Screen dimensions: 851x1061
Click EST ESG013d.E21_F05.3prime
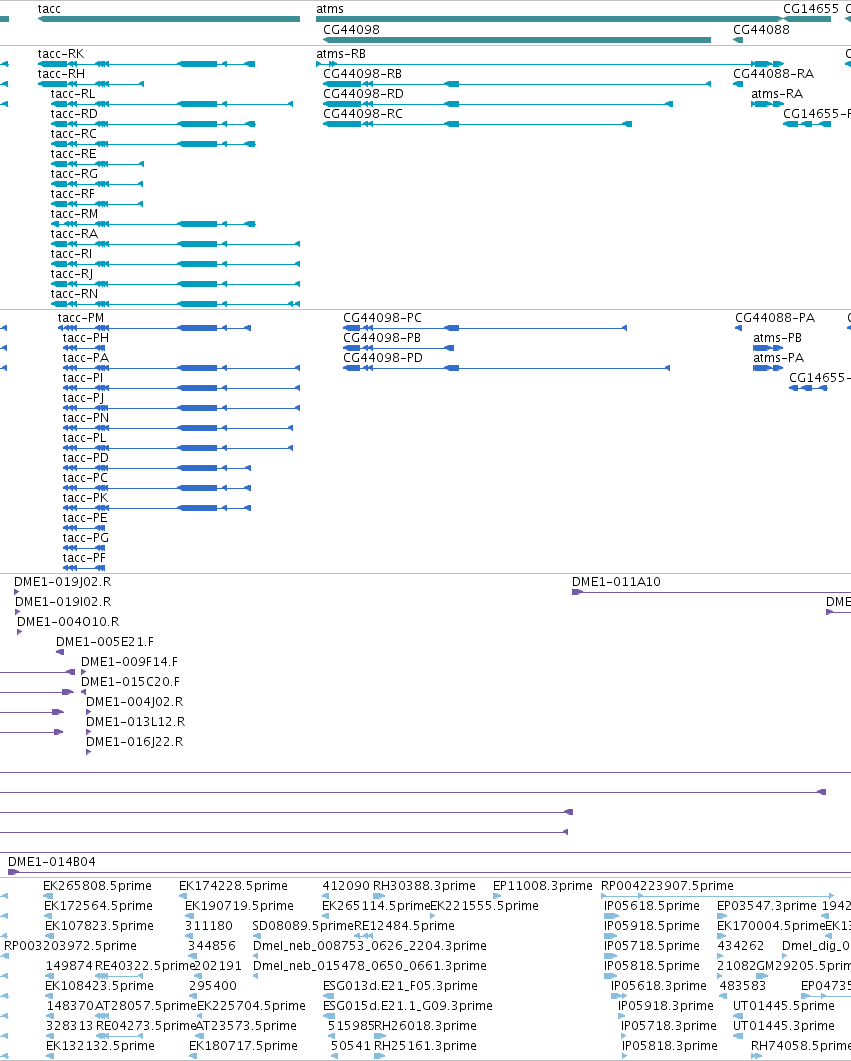(400, 986)
